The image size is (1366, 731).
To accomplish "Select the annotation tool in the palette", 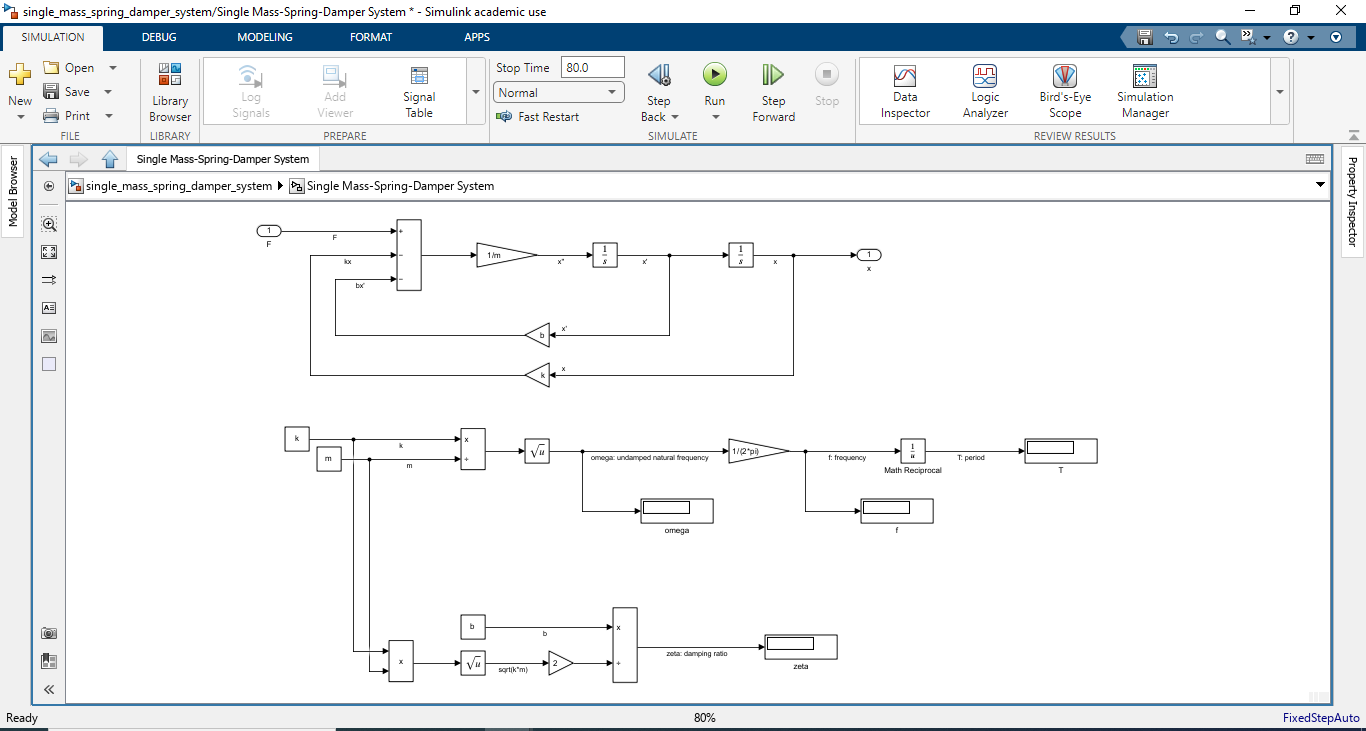I will [48, 308].
